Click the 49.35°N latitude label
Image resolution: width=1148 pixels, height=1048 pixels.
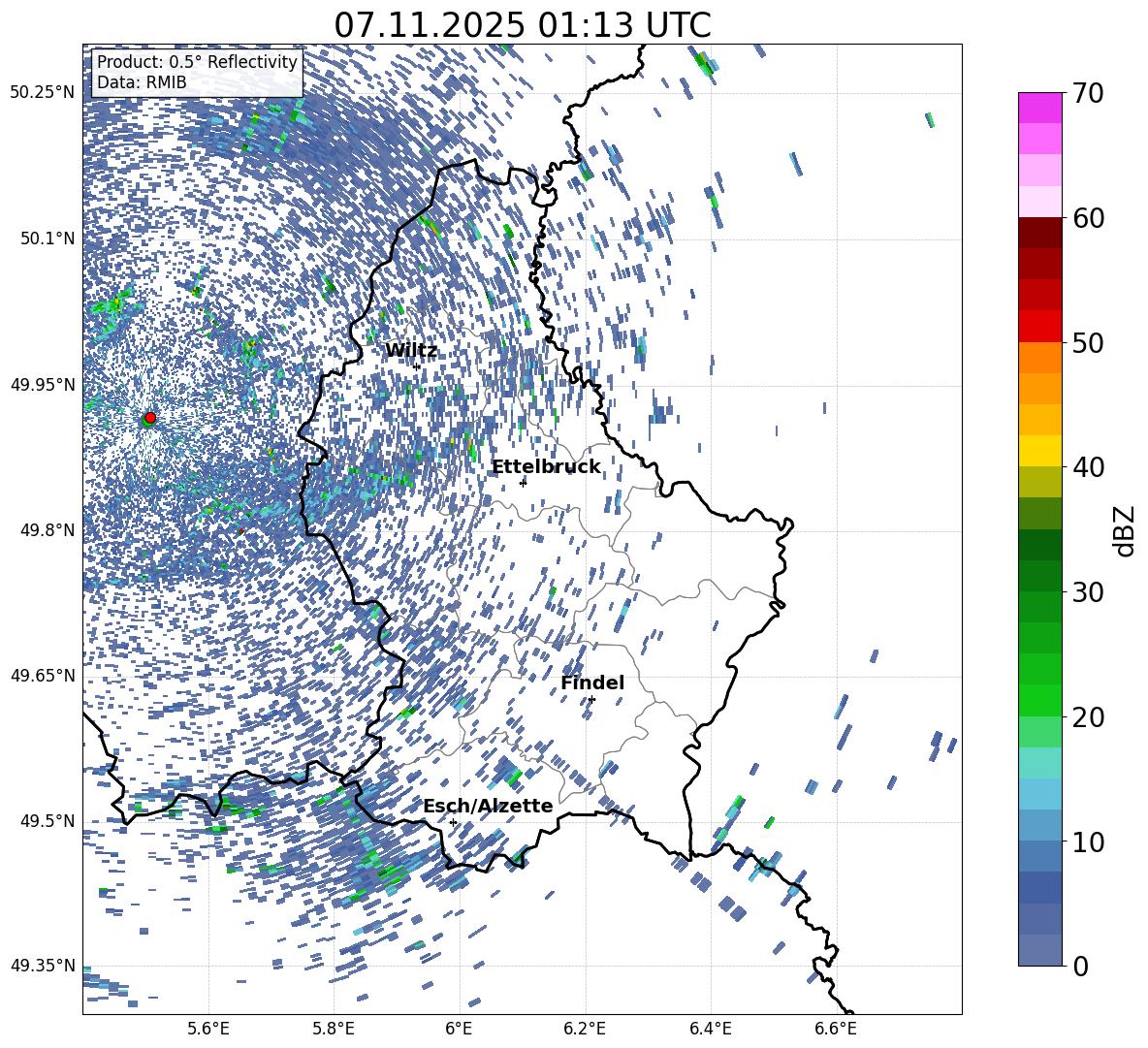tap(43, 966)
